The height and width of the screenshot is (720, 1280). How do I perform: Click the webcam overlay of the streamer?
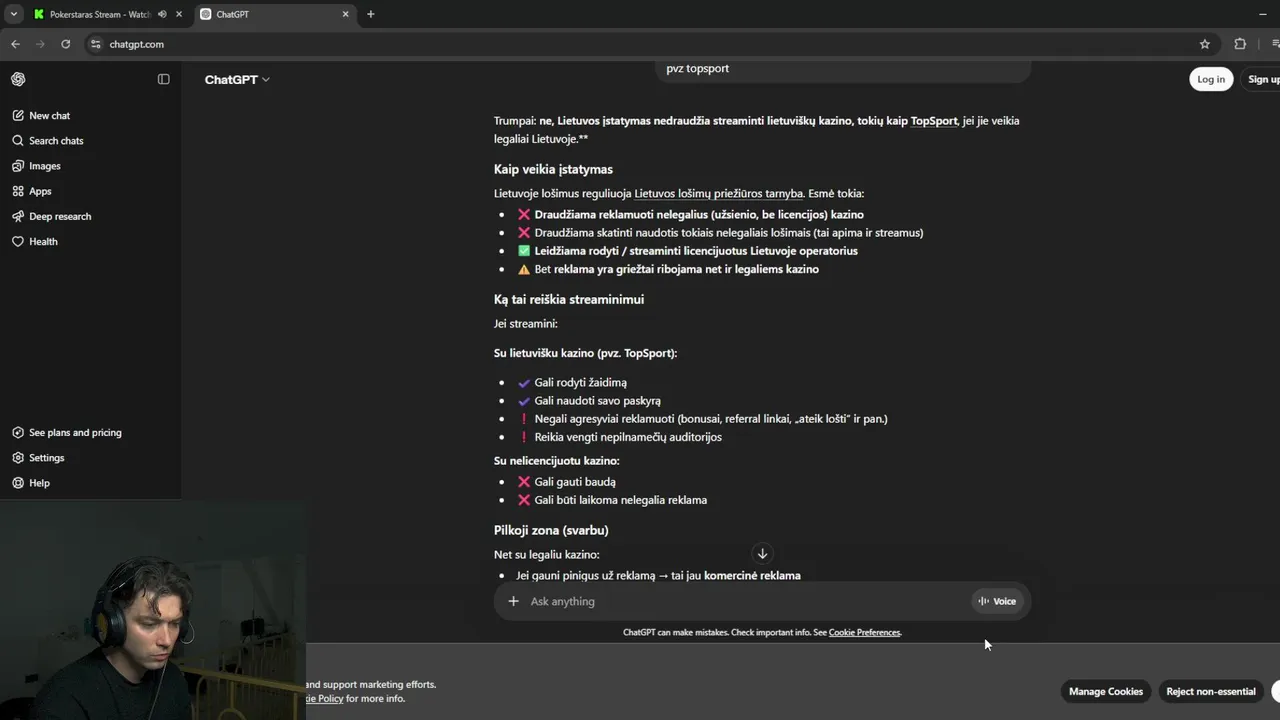pyautogui.click(x=153, y=610)
